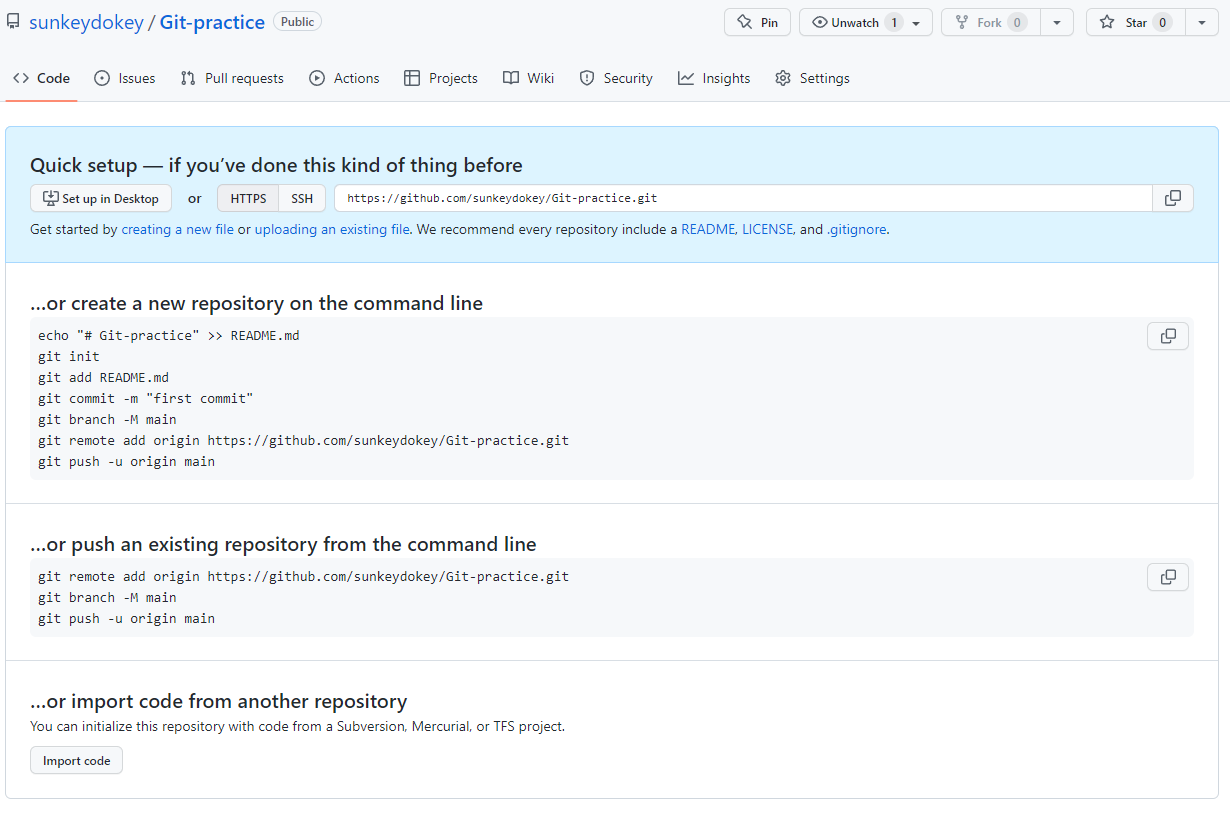Open the Star lists dropdown arrow

[x=1202, y=22]
